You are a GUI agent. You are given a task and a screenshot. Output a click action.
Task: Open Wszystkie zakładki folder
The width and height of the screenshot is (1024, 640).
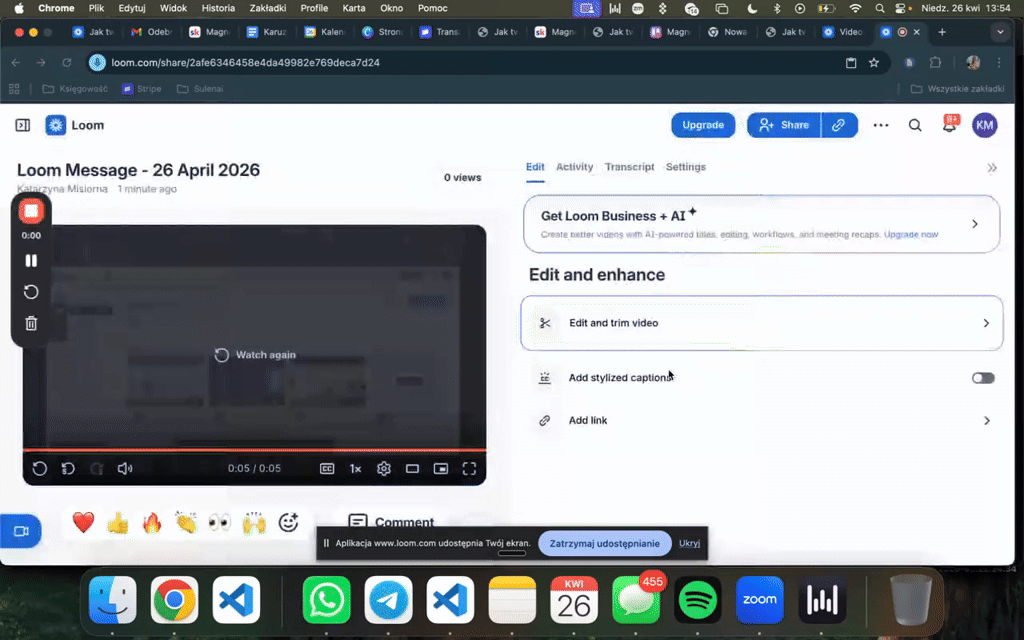pos(957,89)
